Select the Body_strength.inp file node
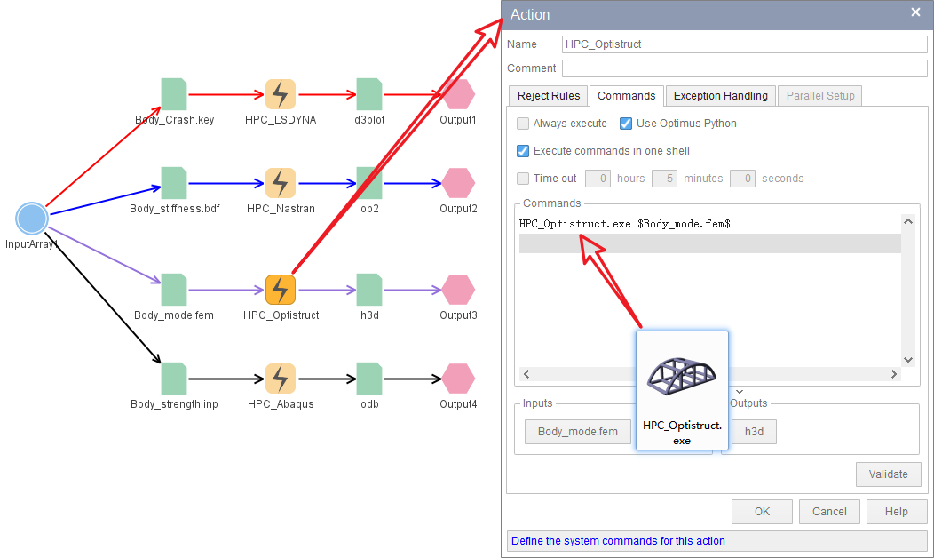The width and height of the screenshot is (935, 558). pos(174,379)
